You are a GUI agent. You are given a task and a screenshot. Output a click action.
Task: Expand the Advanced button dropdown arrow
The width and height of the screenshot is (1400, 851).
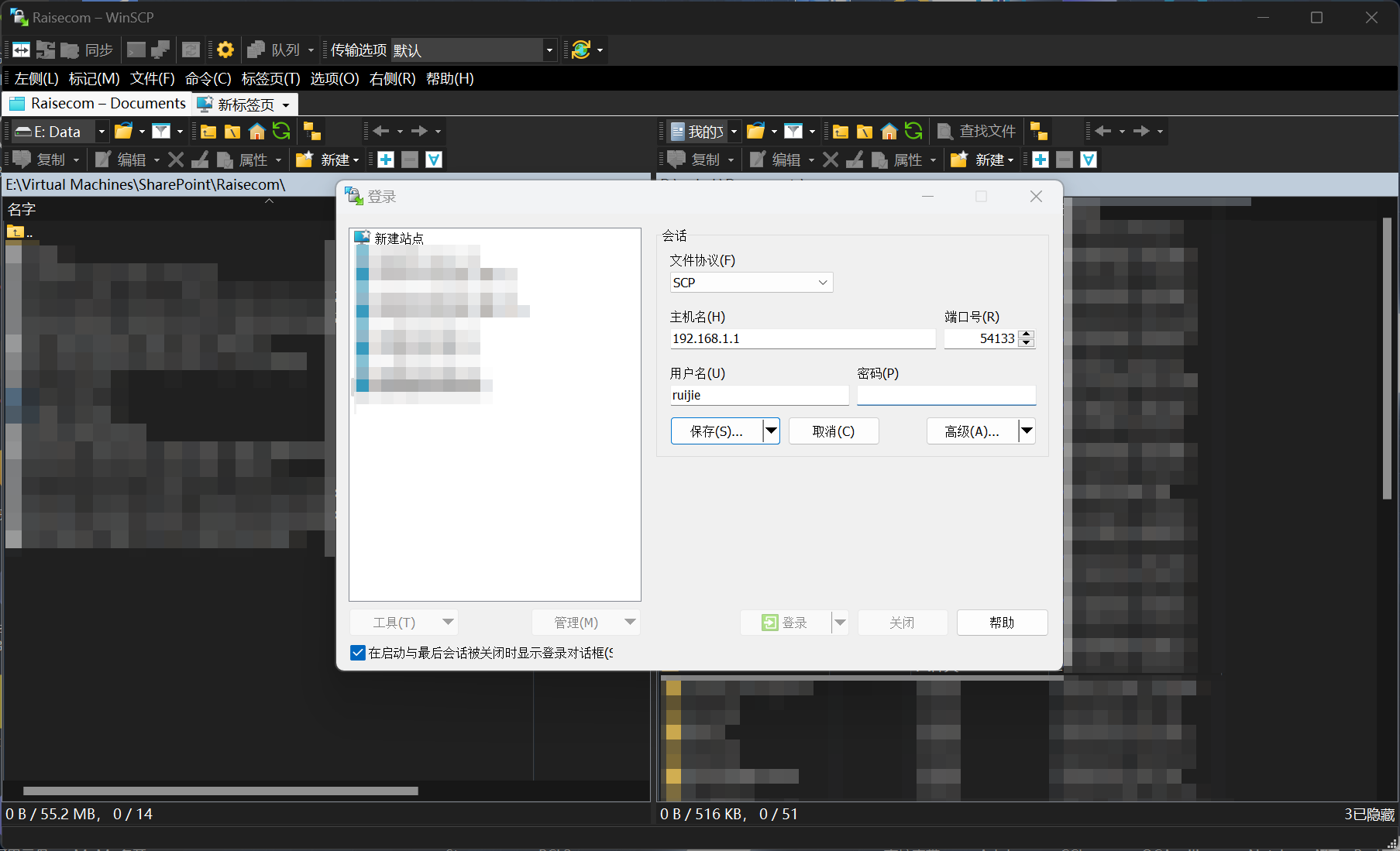point(1027,431)
